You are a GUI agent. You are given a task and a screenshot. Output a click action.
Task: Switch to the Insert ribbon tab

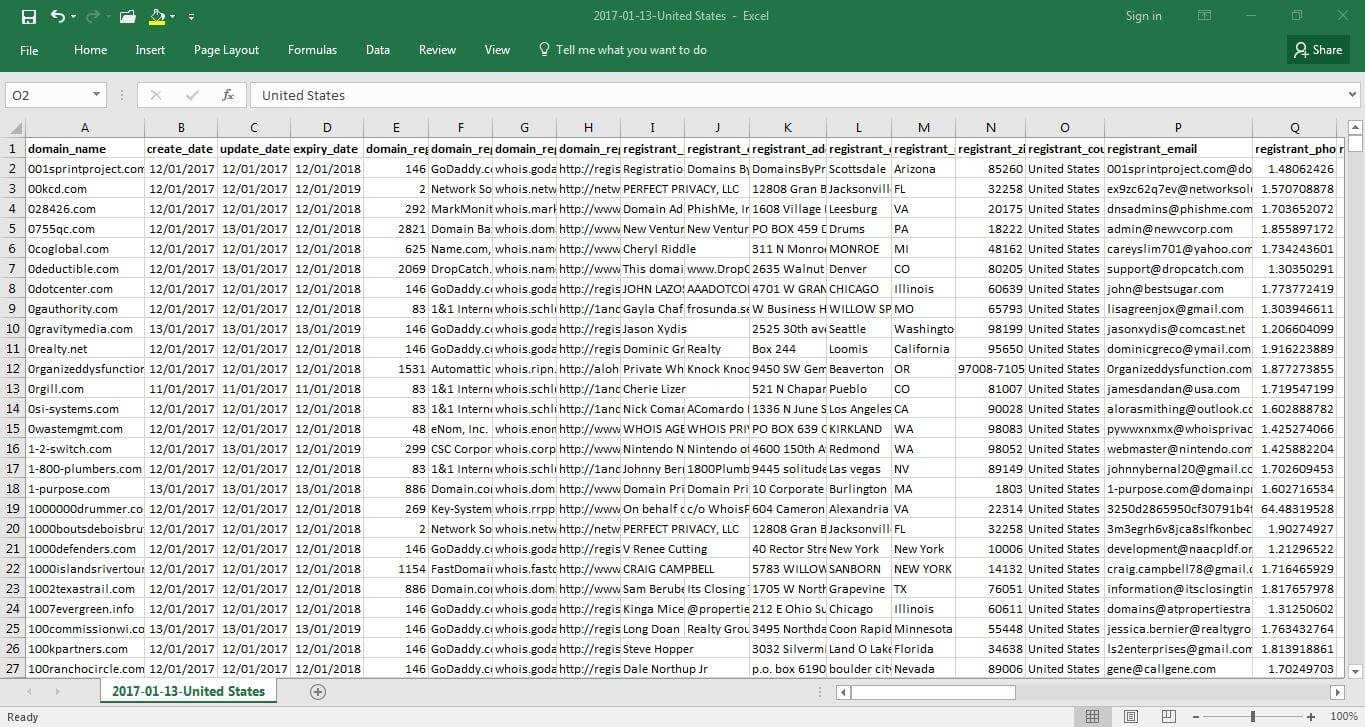(150, 50)
